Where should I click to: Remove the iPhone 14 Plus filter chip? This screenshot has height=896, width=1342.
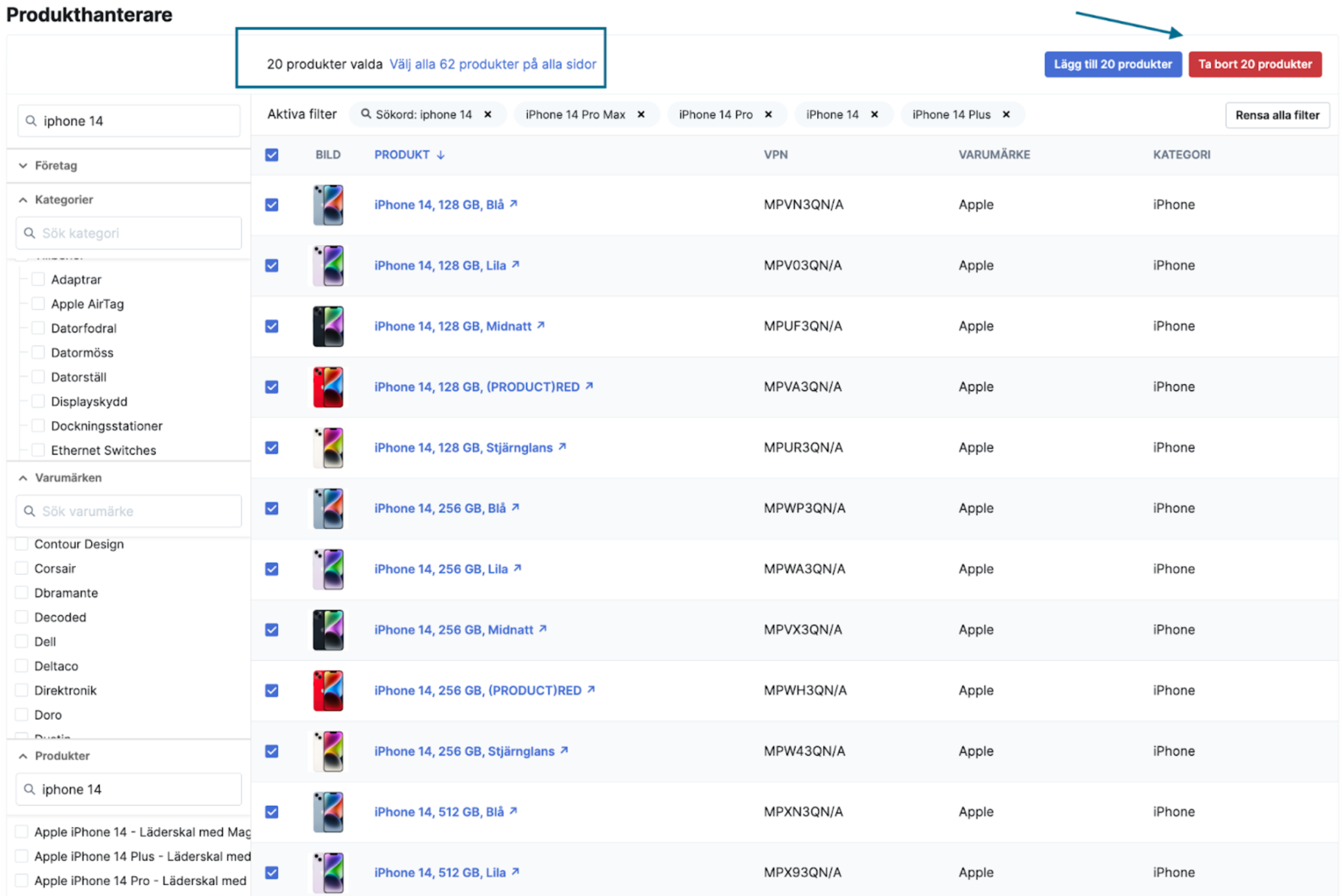click(1006, 115)
